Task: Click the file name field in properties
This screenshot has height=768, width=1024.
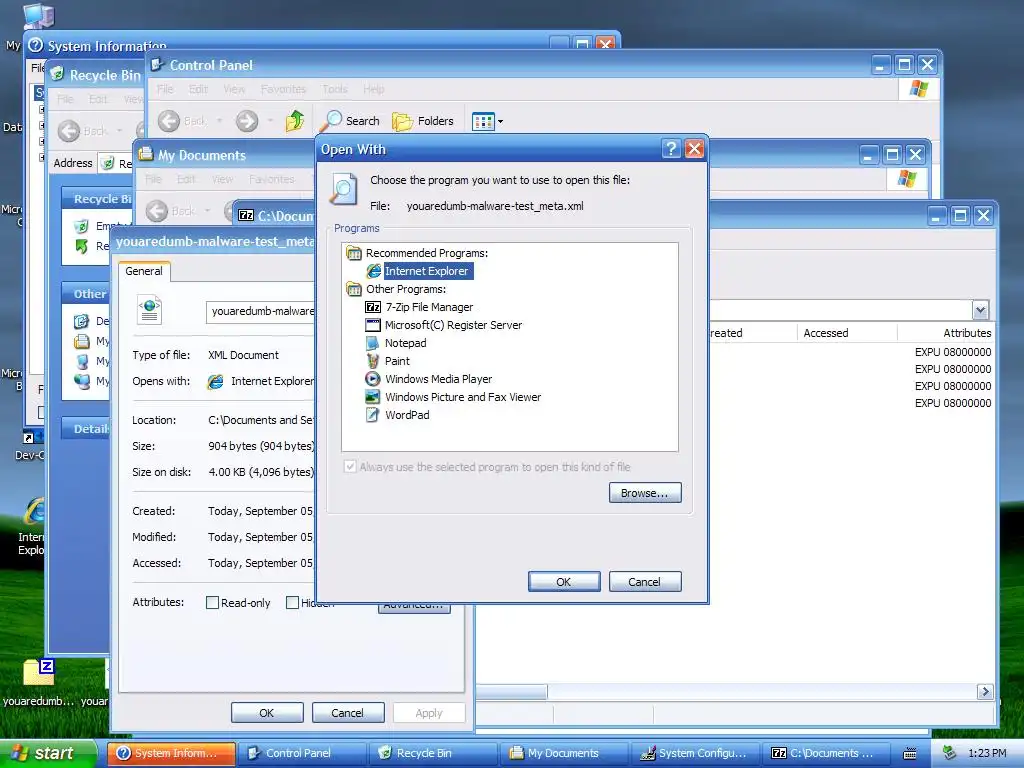Action: pyautogui.click(x=261, y=312)
